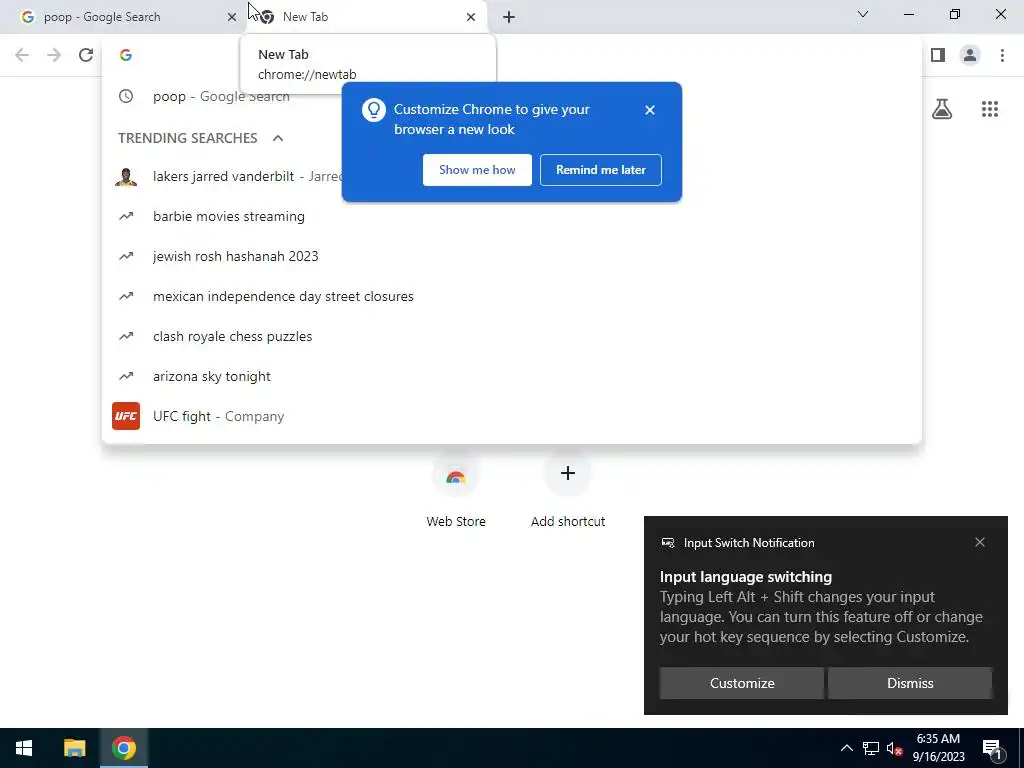The height and width of the screenshot is (768, 1024).
Task: Choose 'UFC fight - Company' suggestion
Action: 511,417
